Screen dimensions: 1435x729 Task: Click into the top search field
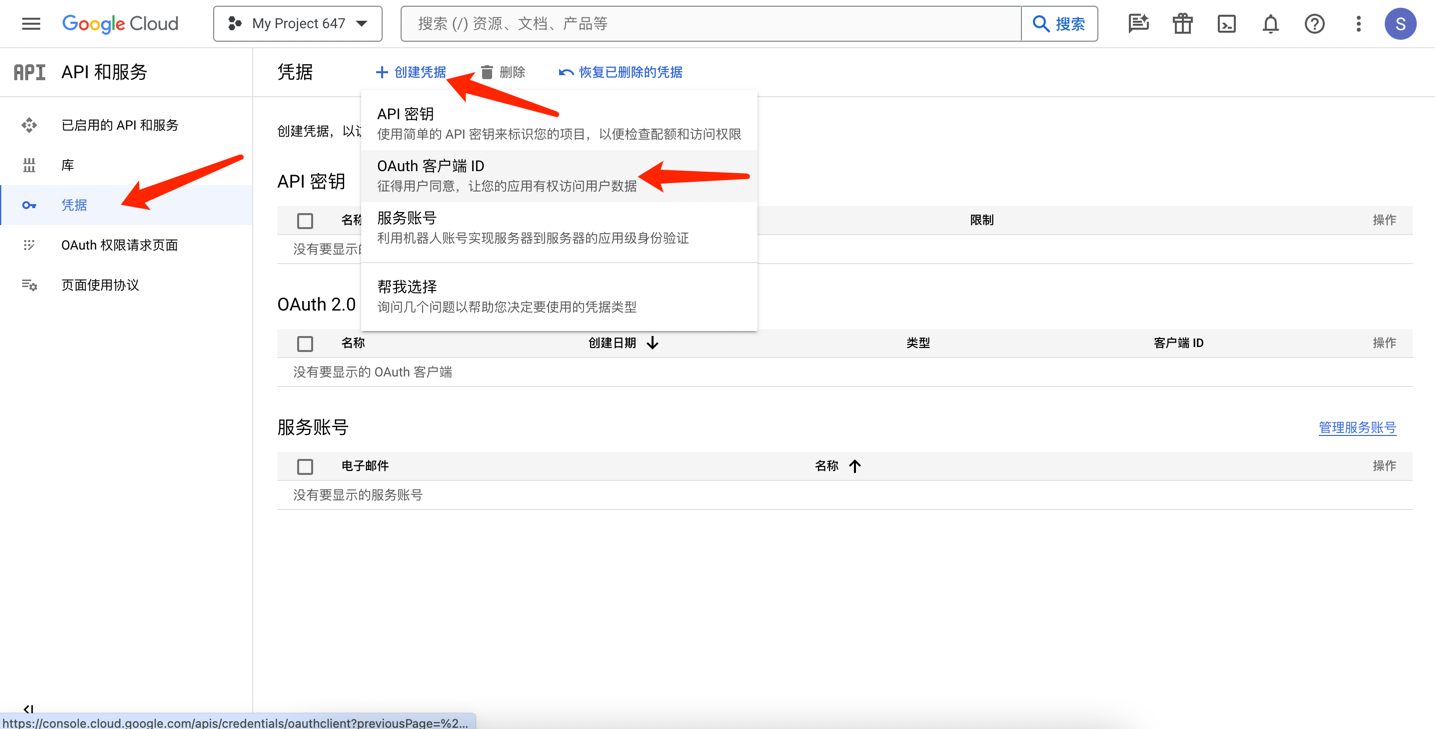pyautogui.click(x=710, y=23)
